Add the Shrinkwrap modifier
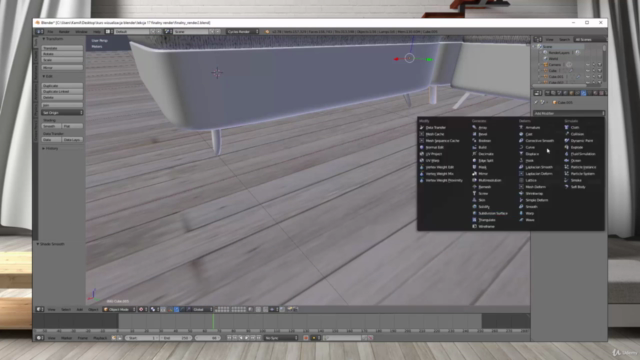This screenshot has height=360, width=640. (534, 193)
